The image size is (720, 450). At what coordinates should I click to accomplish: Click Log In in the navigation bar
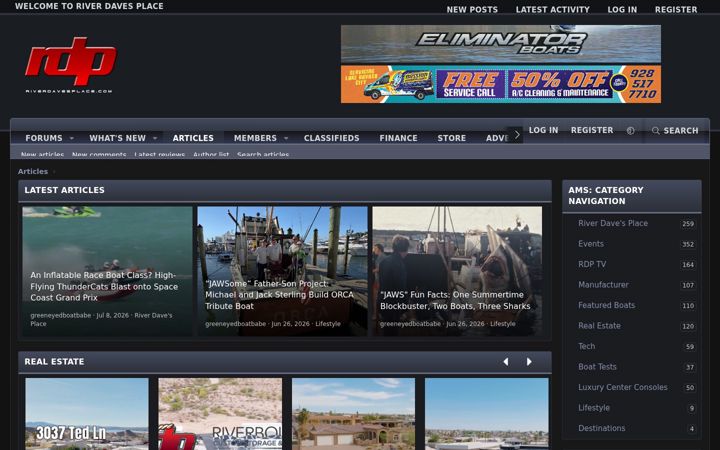click(x=543, y=130)
